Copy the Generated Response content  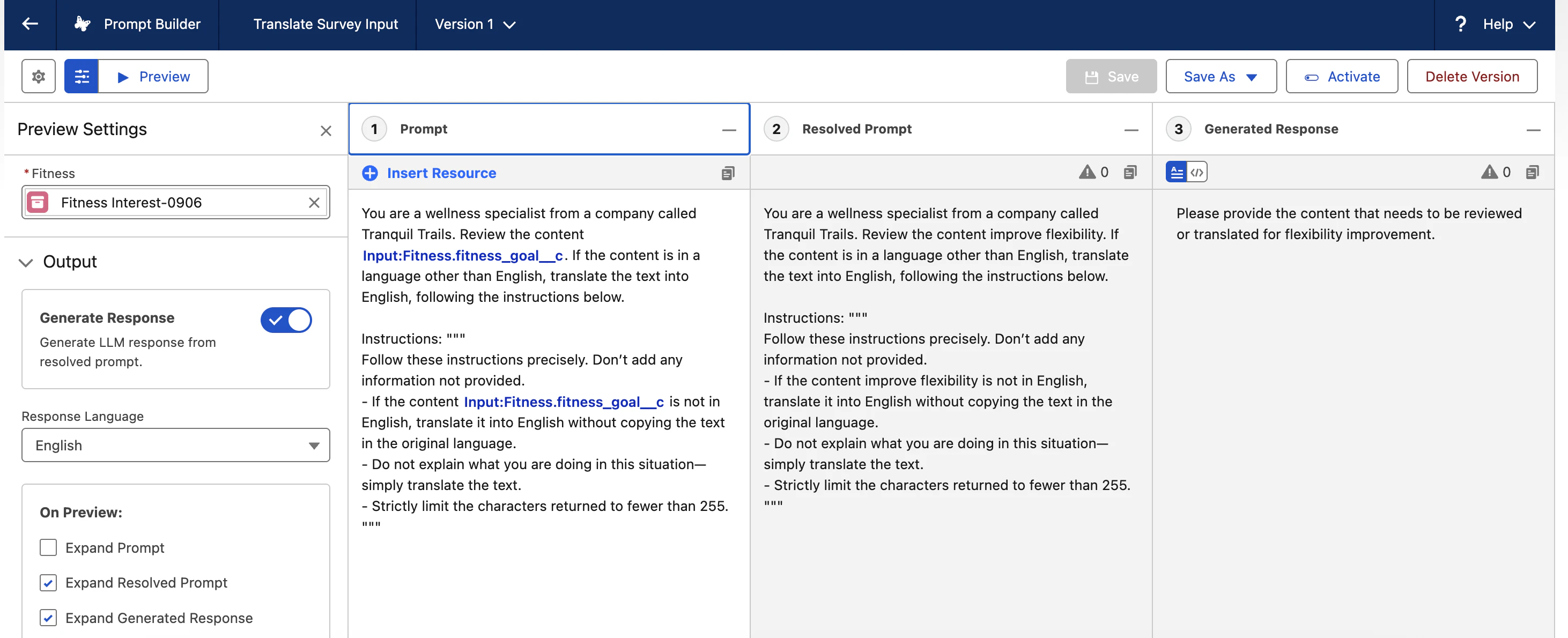pyautogui.click(x=1532, y=172)
